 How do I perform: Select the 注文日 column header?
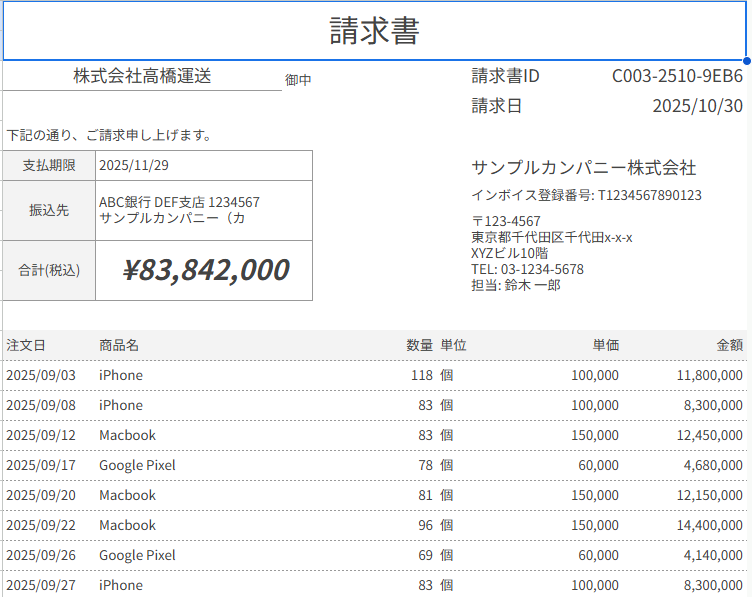coord(26,345)
